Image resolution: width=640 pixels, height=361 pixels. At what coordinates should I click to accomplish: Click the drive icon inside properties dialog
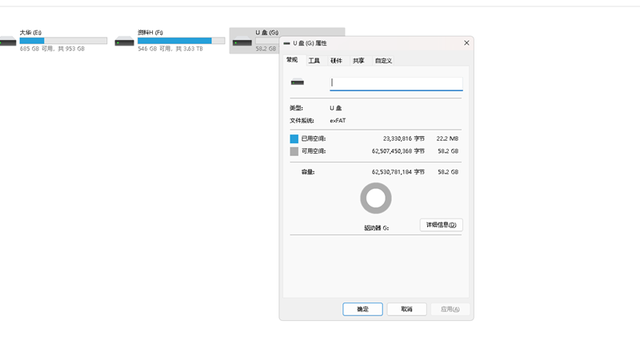pyautogui.click(x=297, y=82)
